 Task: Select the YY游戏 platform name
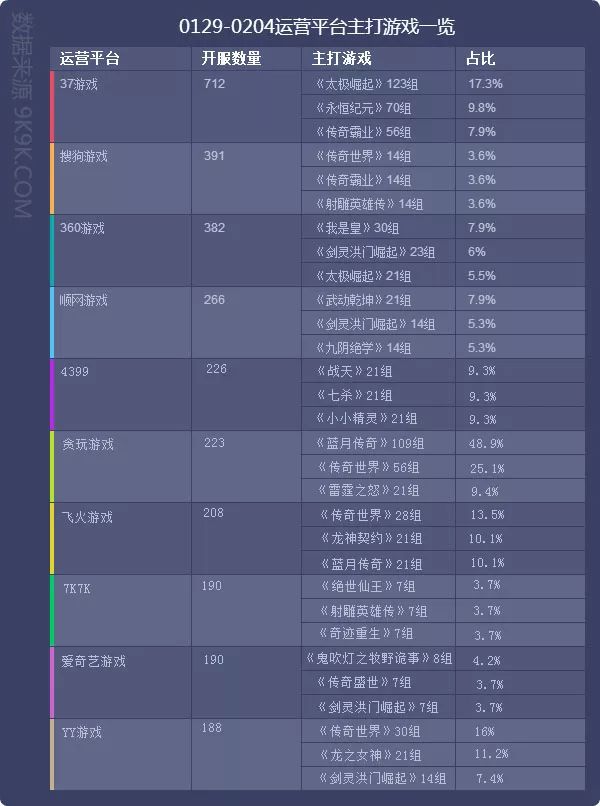point(81,732)
